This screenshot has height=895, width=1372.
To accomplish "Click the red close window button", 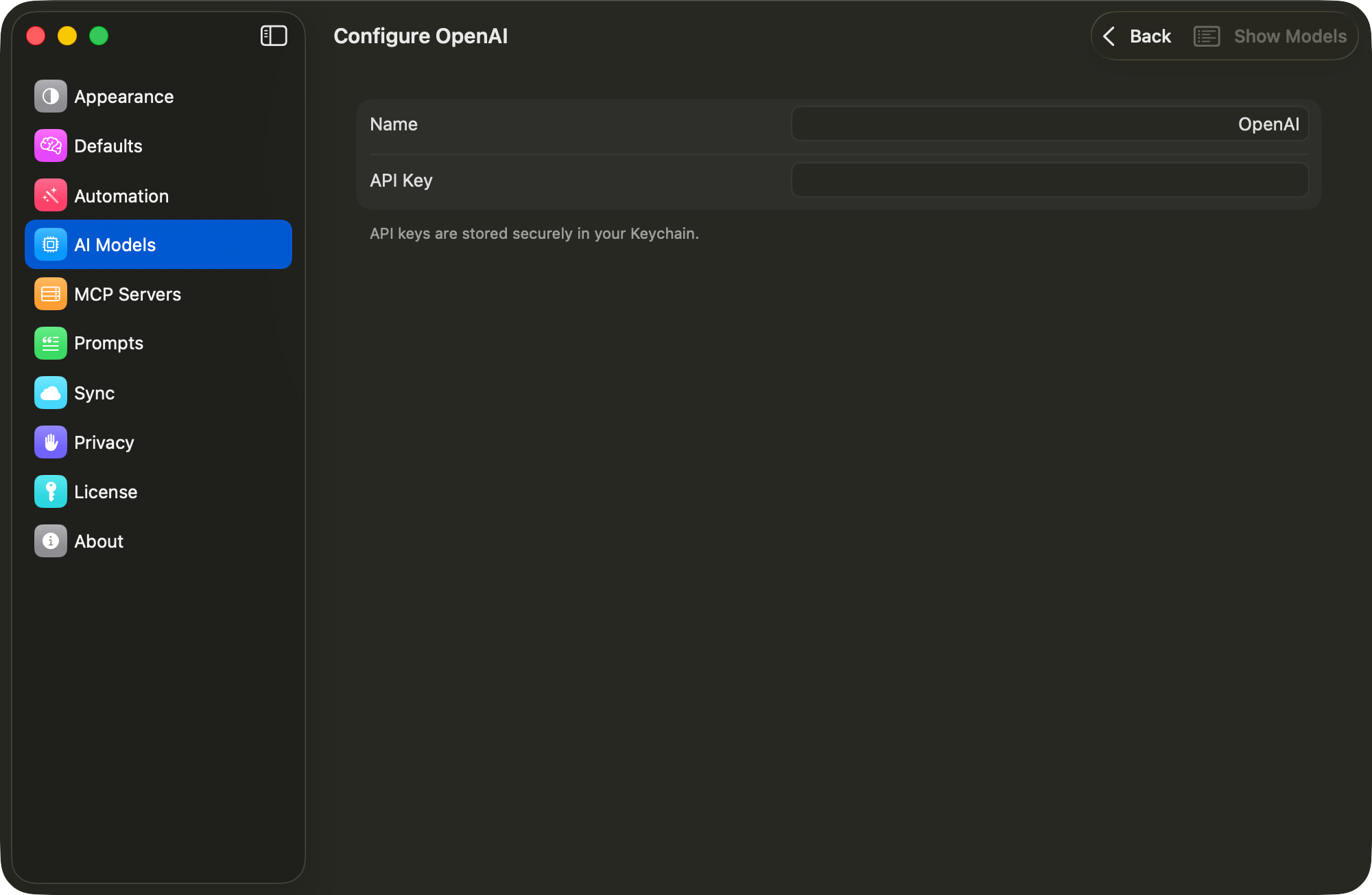I will coord(36,36).
